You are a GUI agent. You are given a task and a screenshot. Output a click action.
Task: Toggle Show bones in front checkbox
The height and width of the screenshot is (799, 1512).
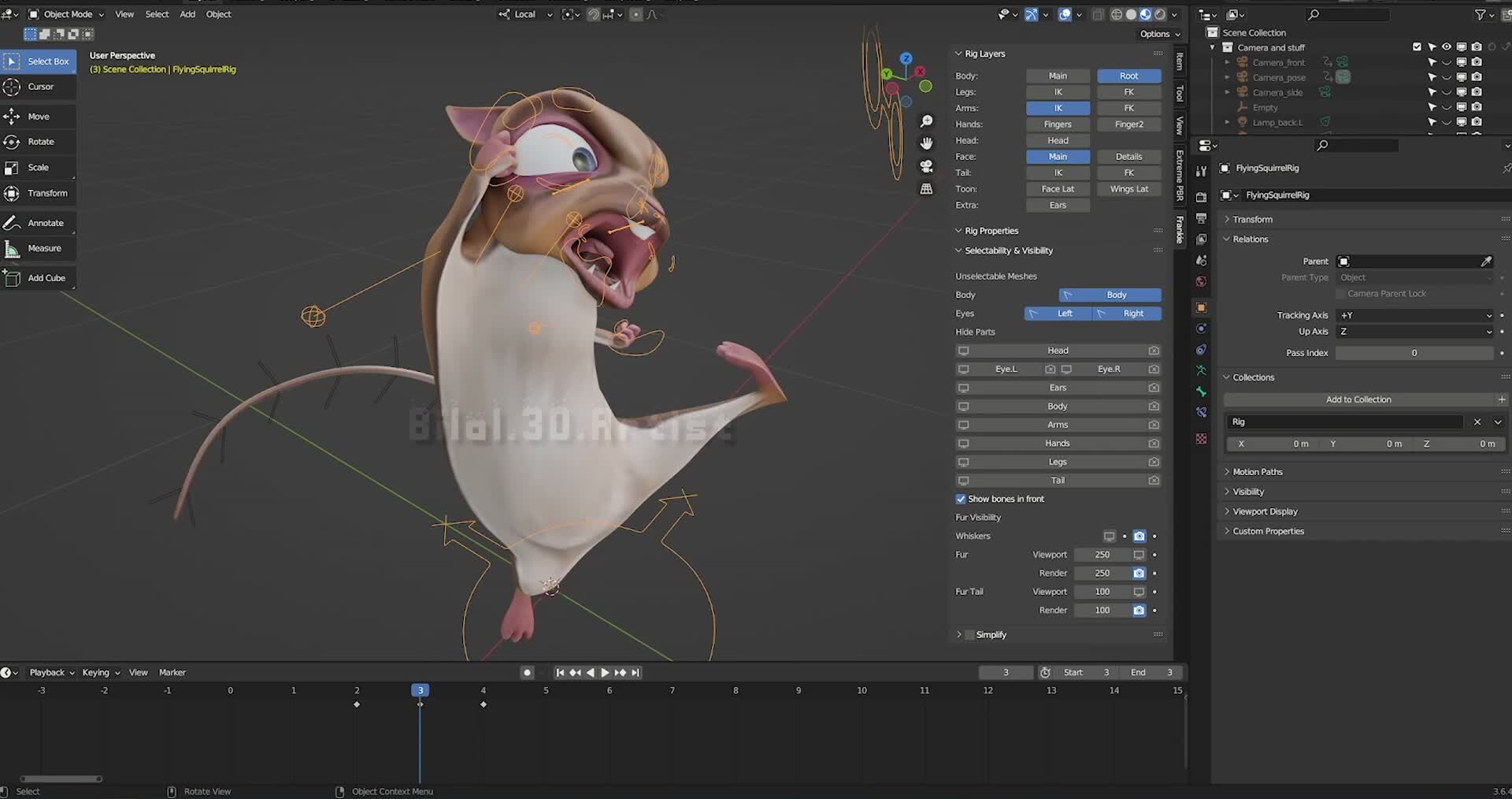coord(961,499)
